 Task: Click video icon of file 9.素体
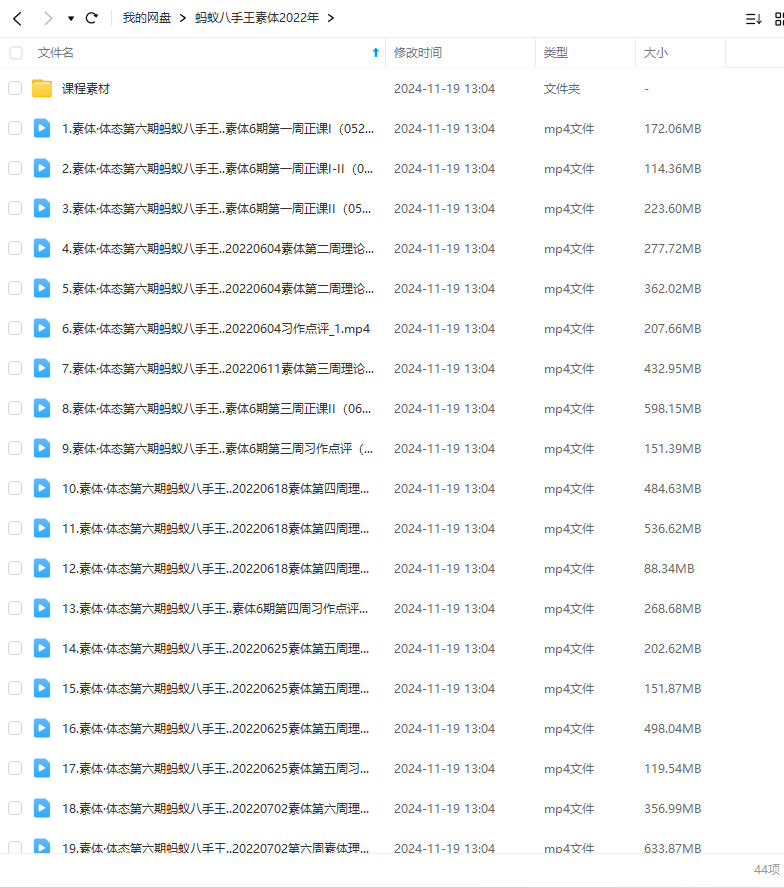(42, 448)
